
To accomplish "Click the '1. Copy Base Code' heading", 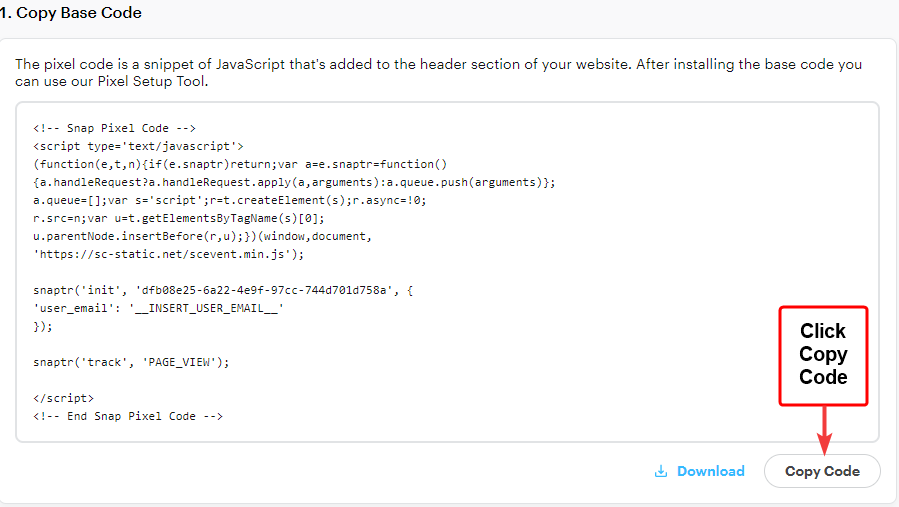I will [x=79, y=13].
